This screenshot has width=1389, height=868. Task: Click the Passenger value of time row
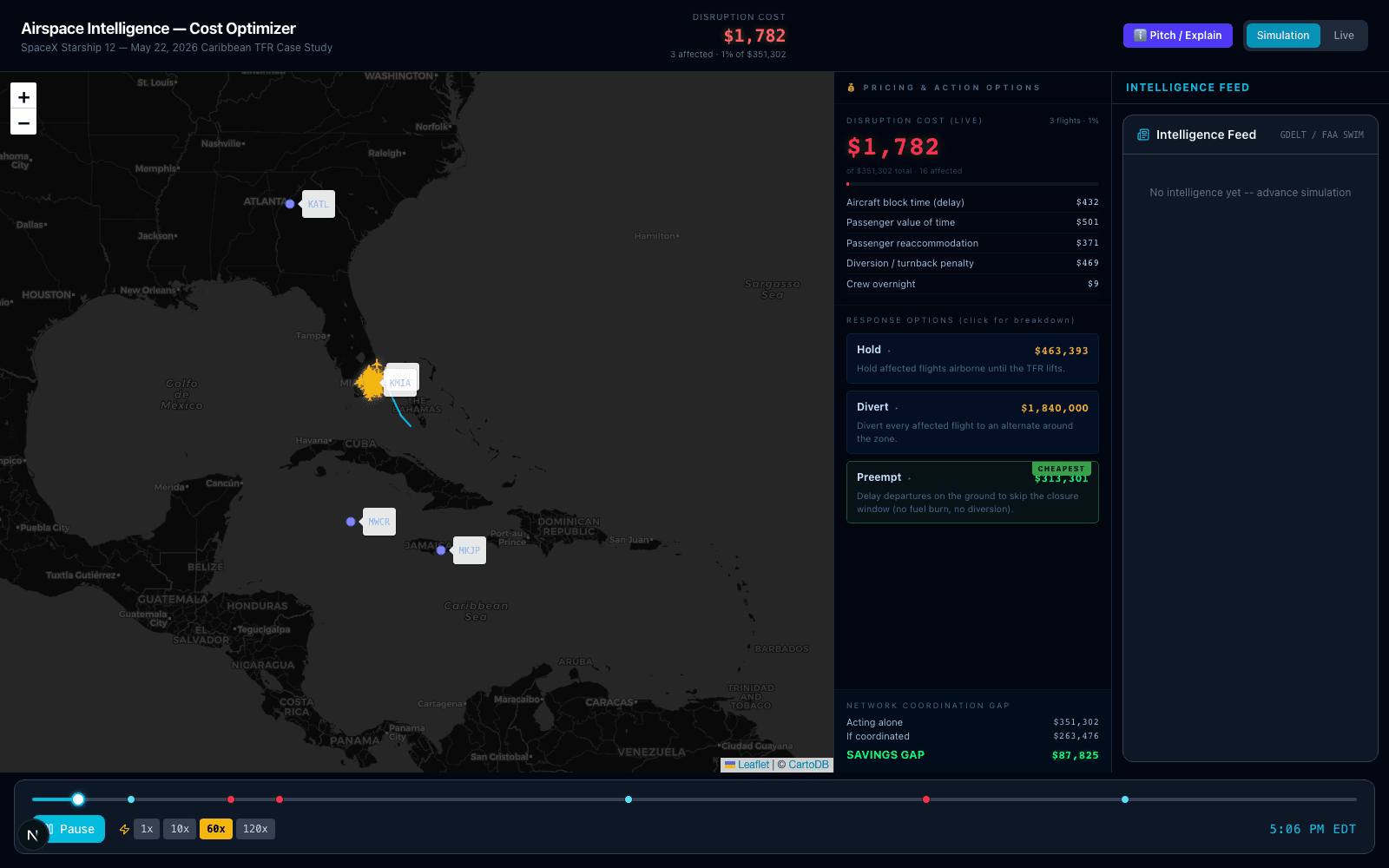(x=972, y=222)
